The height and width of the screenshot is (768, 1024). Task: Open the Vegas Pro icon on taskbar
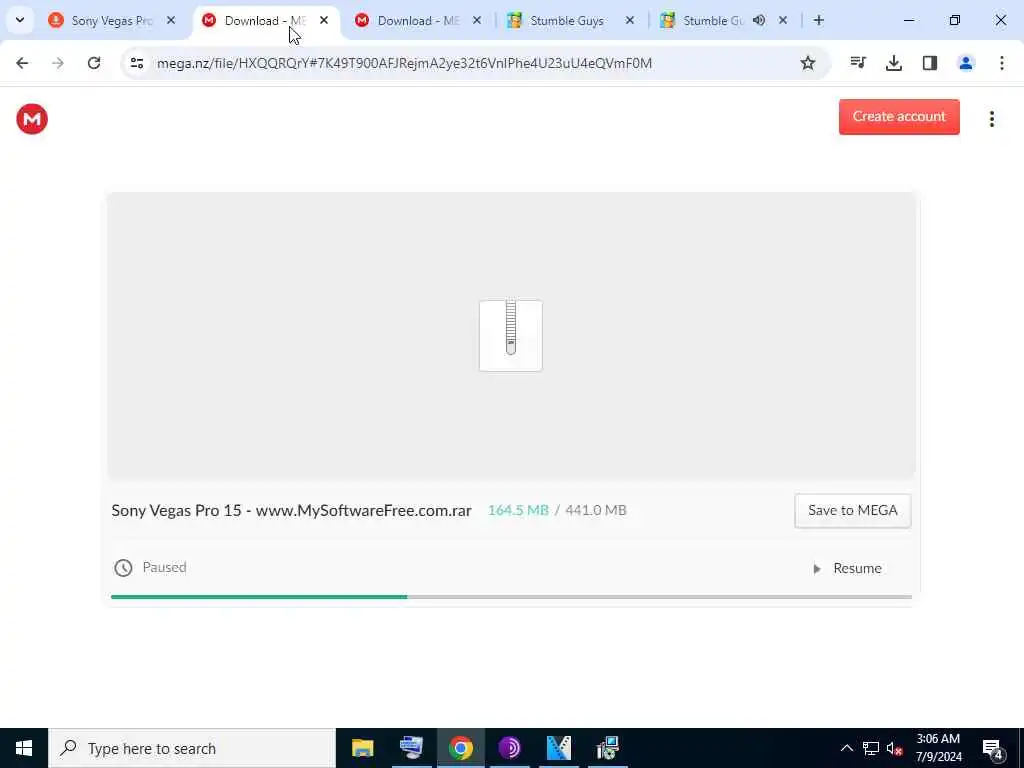(558, 748)
